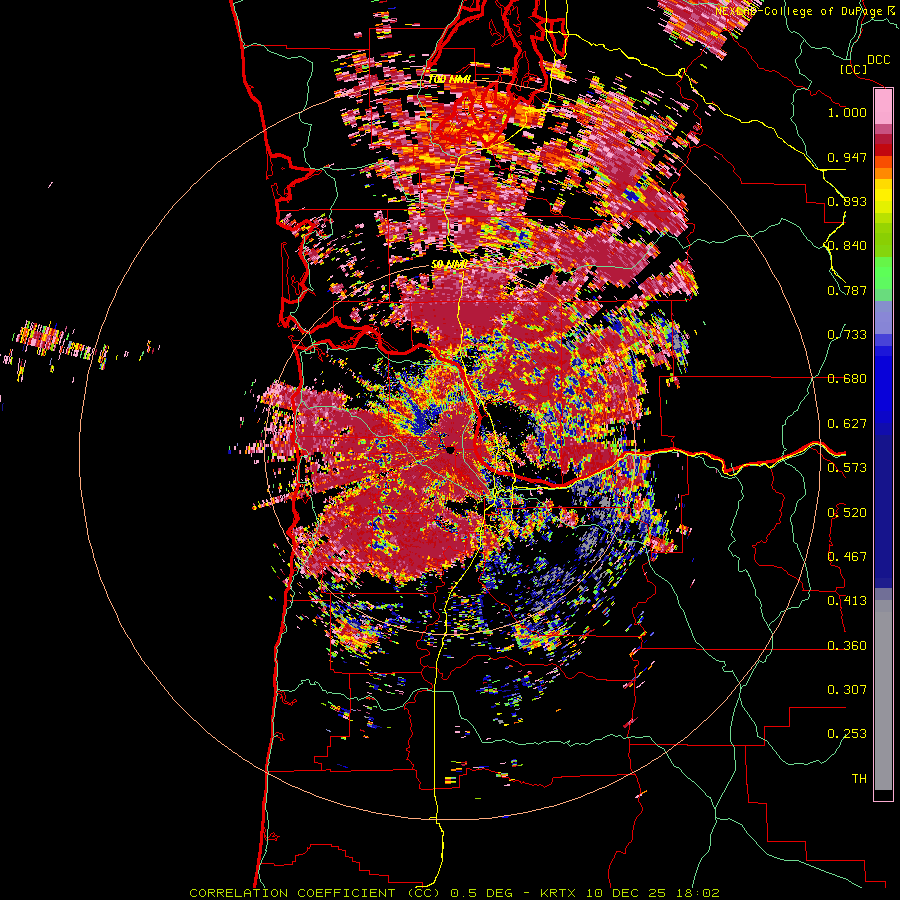Screen dimensions: 900x900
Task: Click the 1.000 value on the CC scale
Action: 847,112
